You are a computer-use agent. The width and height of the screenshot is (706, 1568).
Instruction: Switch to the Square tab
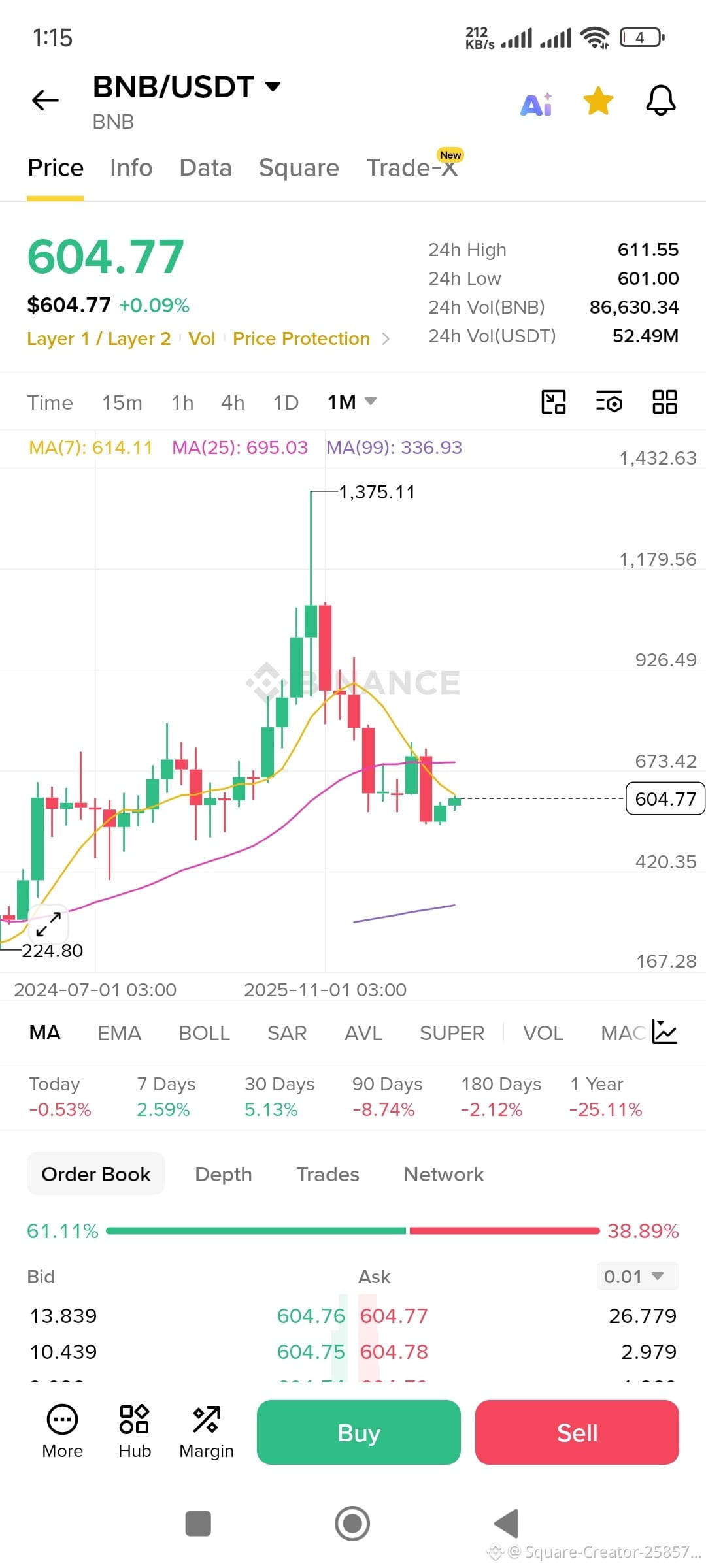coord(299,168)
